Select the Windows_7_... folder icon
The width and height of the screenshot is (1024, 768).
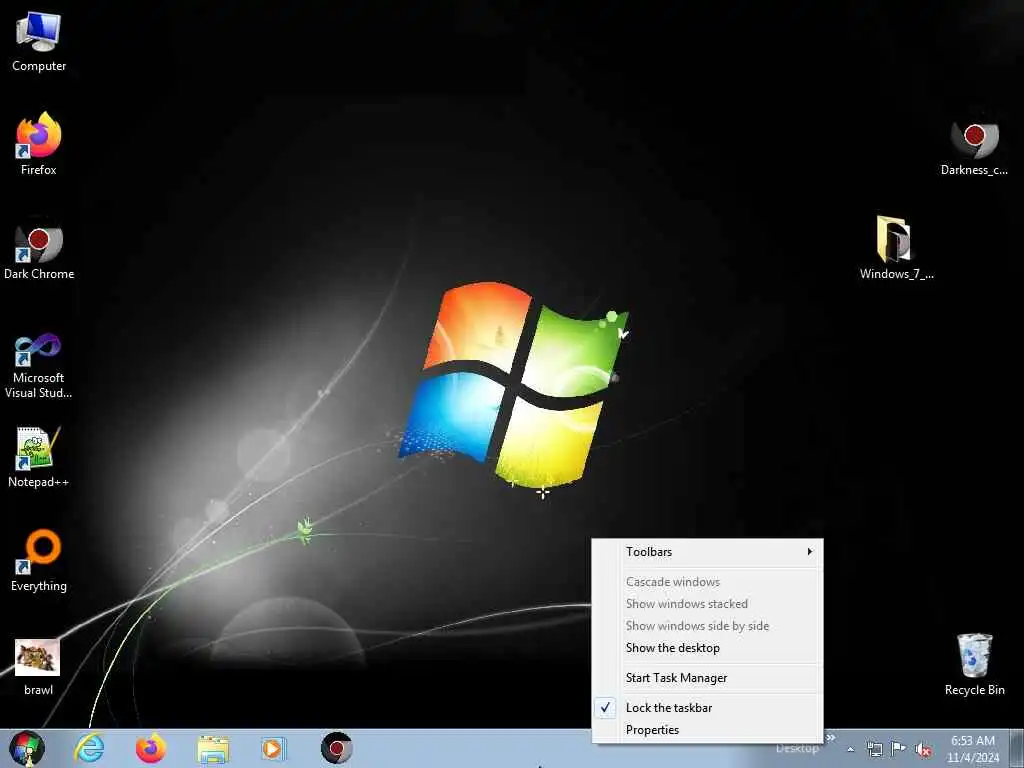point(896,248)
